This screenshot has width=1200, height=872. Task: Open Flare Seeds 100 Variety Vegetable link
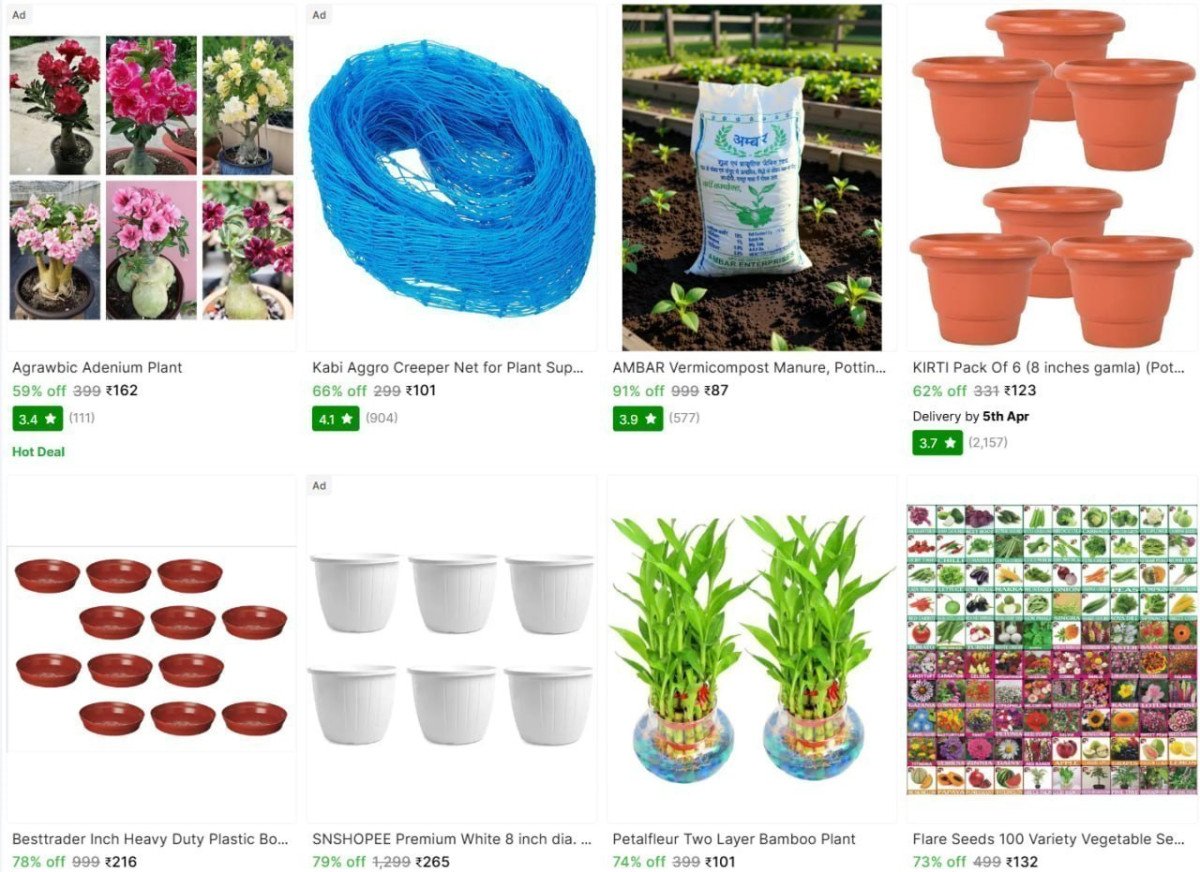[1049, 839]
